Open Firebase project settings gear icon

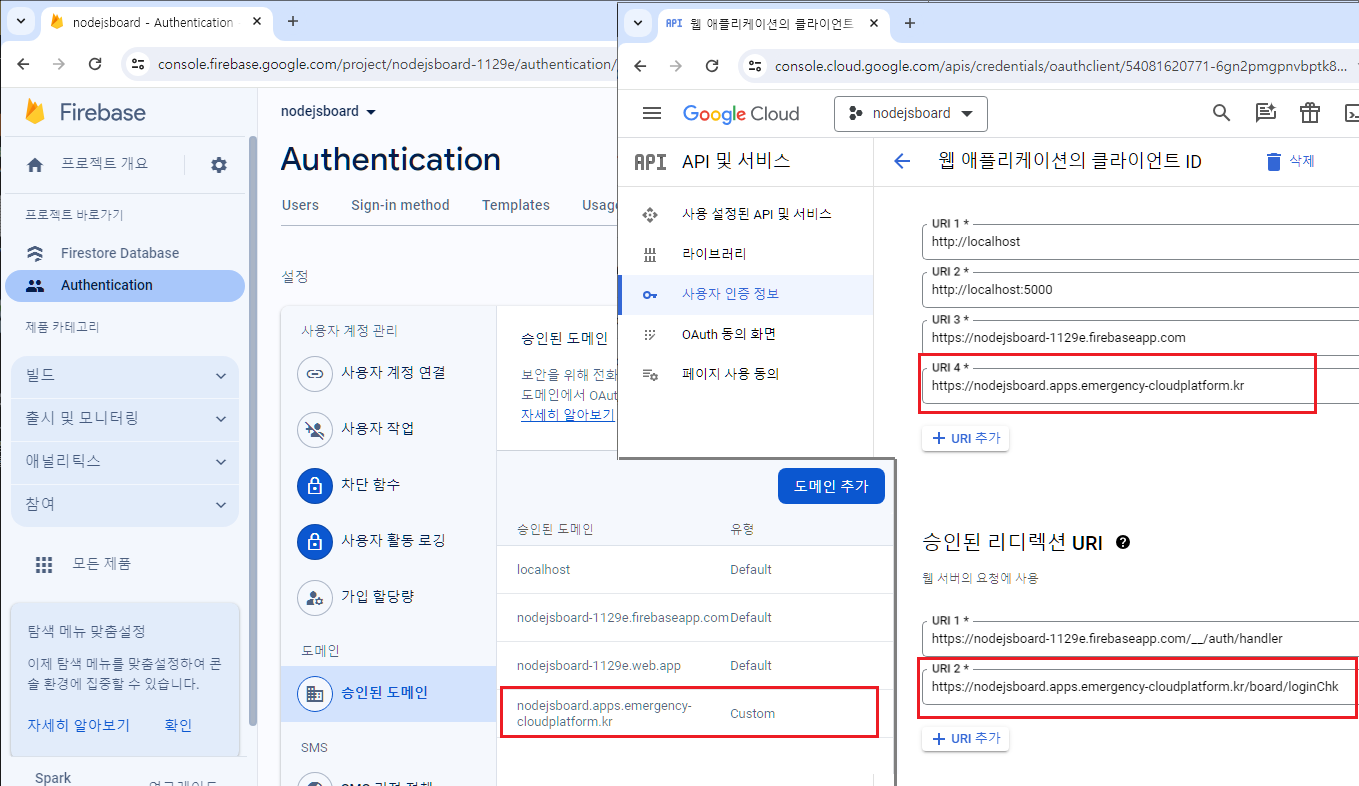click(x=219, y=165)
